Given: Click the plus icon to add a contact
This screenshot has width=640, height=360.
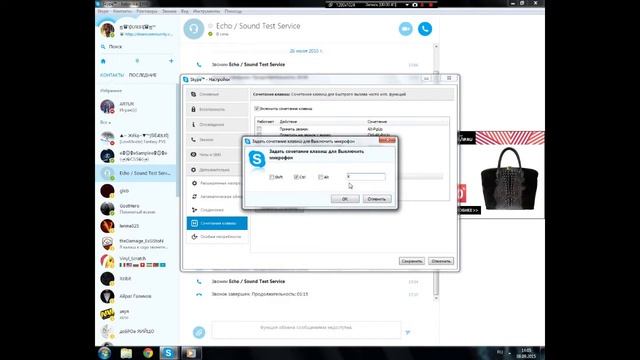Looking at the screenshot, I should pyautogui.click(x=171, y=61).
